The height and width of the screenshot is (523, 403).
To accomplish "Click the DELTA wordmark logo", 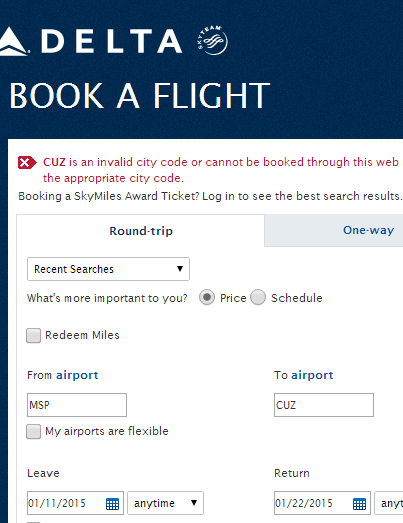I will pos(111,41).
